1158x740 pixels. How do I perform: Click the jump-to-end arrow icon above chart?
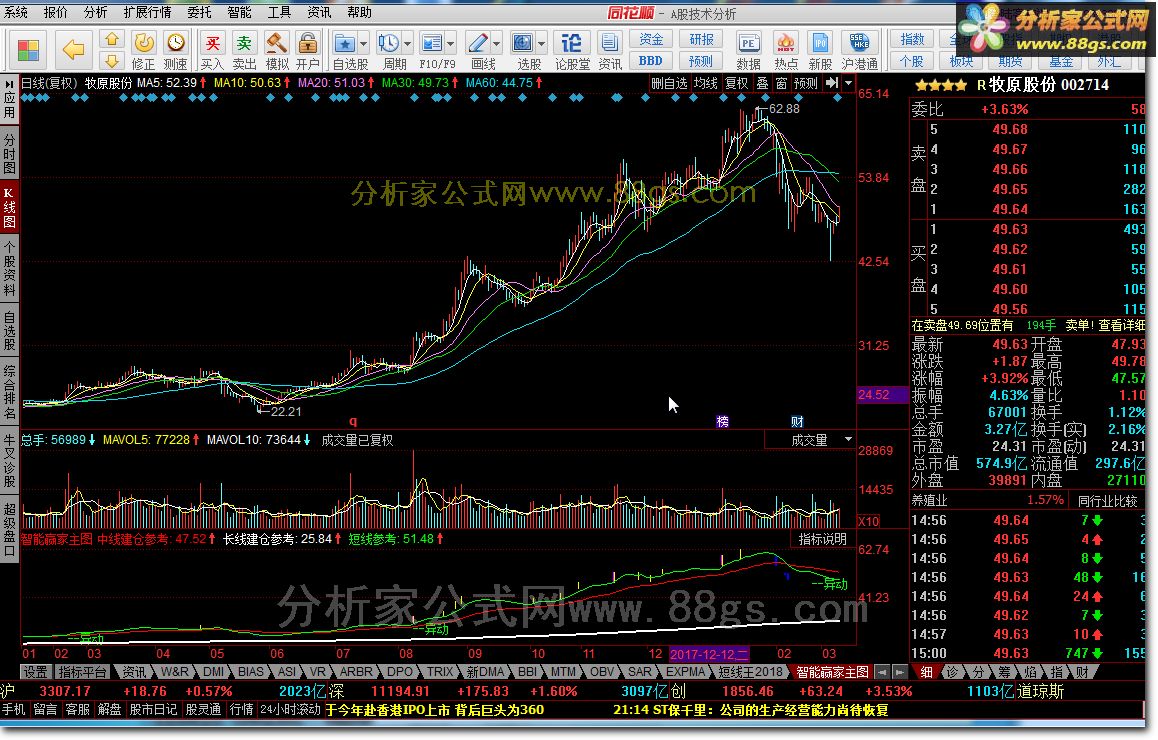point(832,83)
